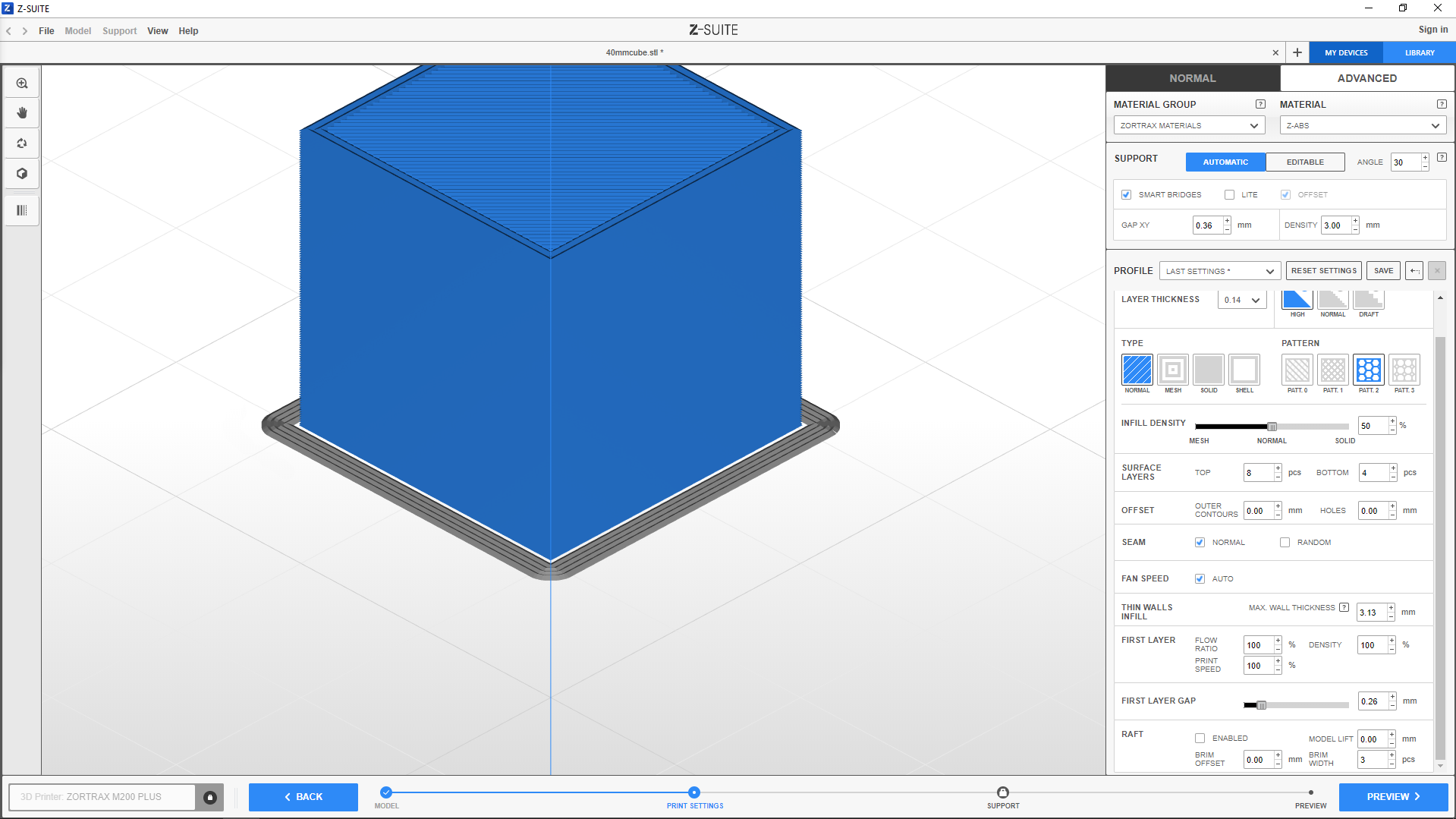Select the Shell infill type icon

(x=1244, y=370)
